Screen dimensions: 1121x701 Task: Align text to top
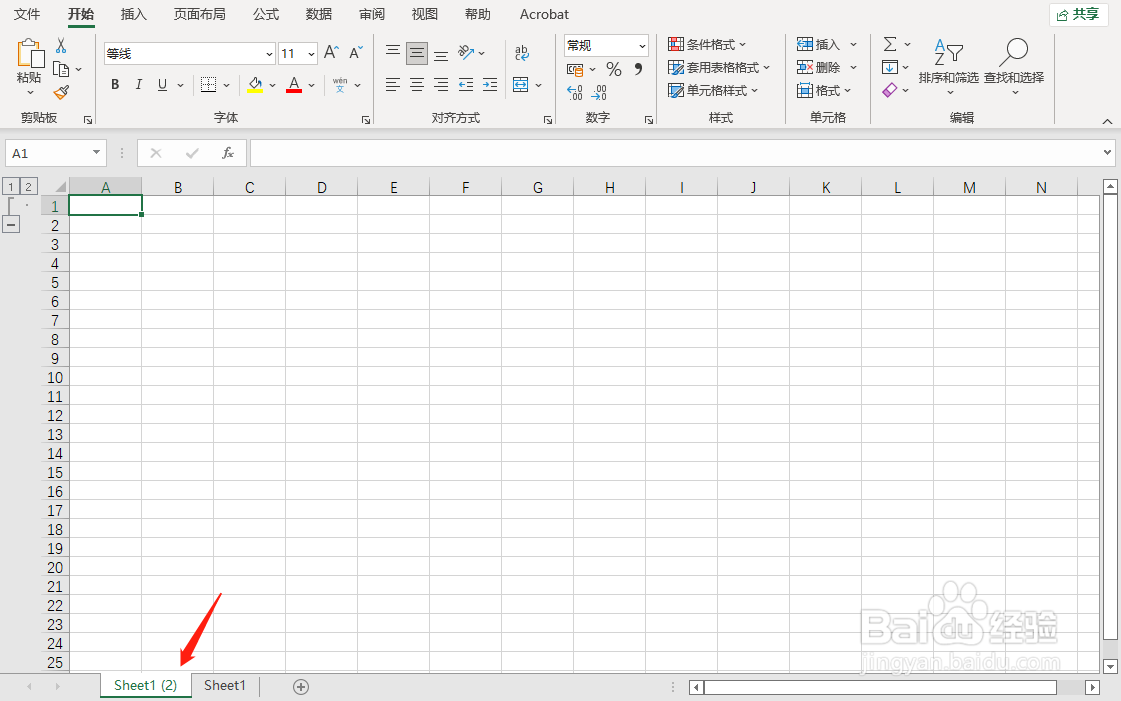point(392,52)
